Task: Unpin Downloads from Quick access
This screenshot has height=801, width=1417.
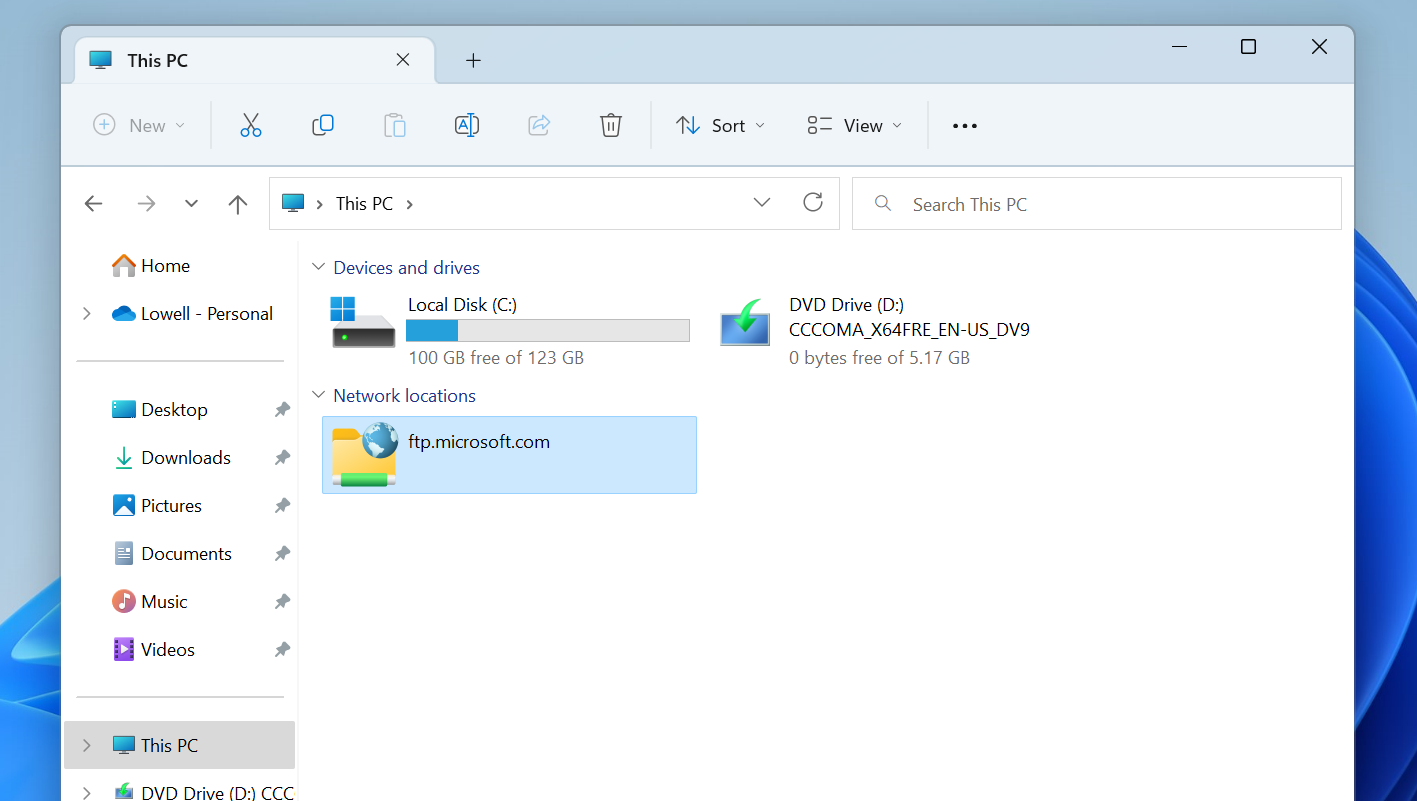Action: tap(281, 457)
